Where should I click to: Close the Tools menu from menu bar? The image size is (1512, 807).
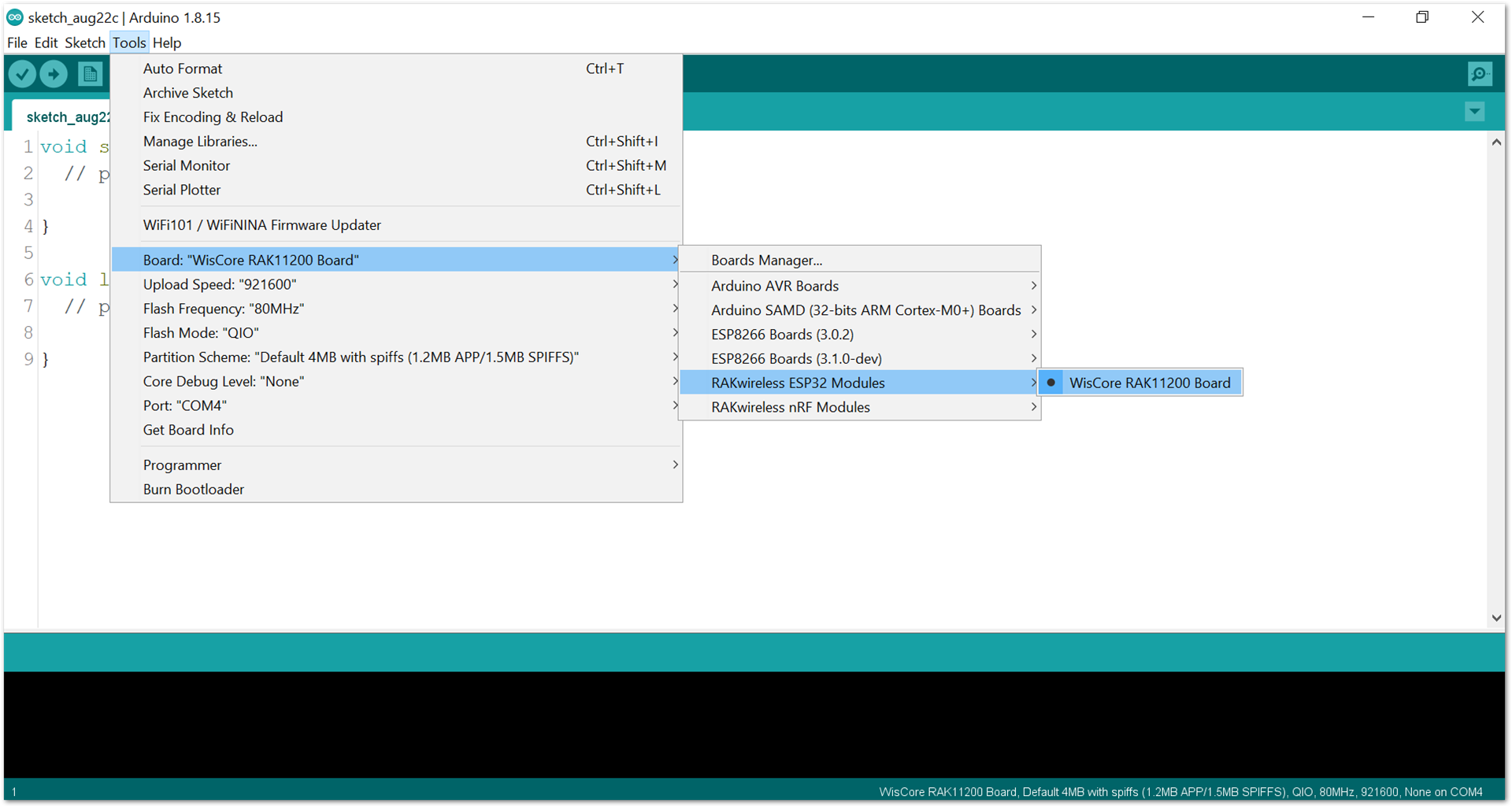point(129,43)
